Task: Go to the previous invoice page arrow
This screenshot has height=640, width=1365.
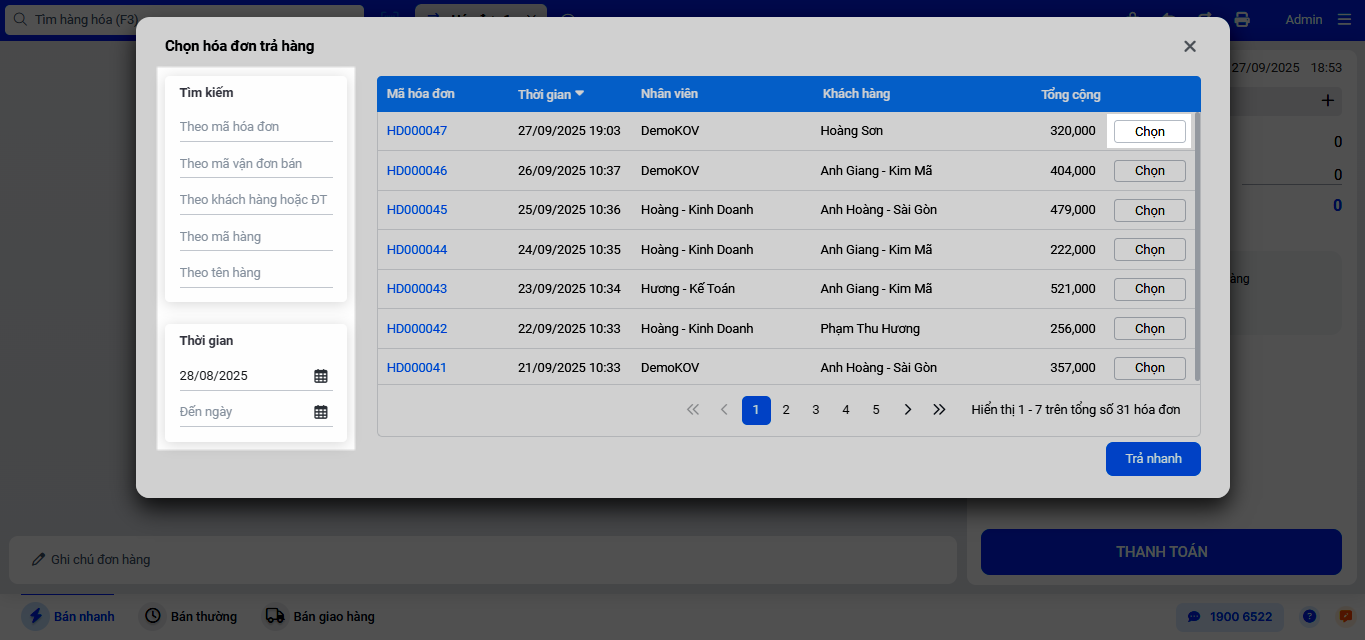Action: point(724,410)
